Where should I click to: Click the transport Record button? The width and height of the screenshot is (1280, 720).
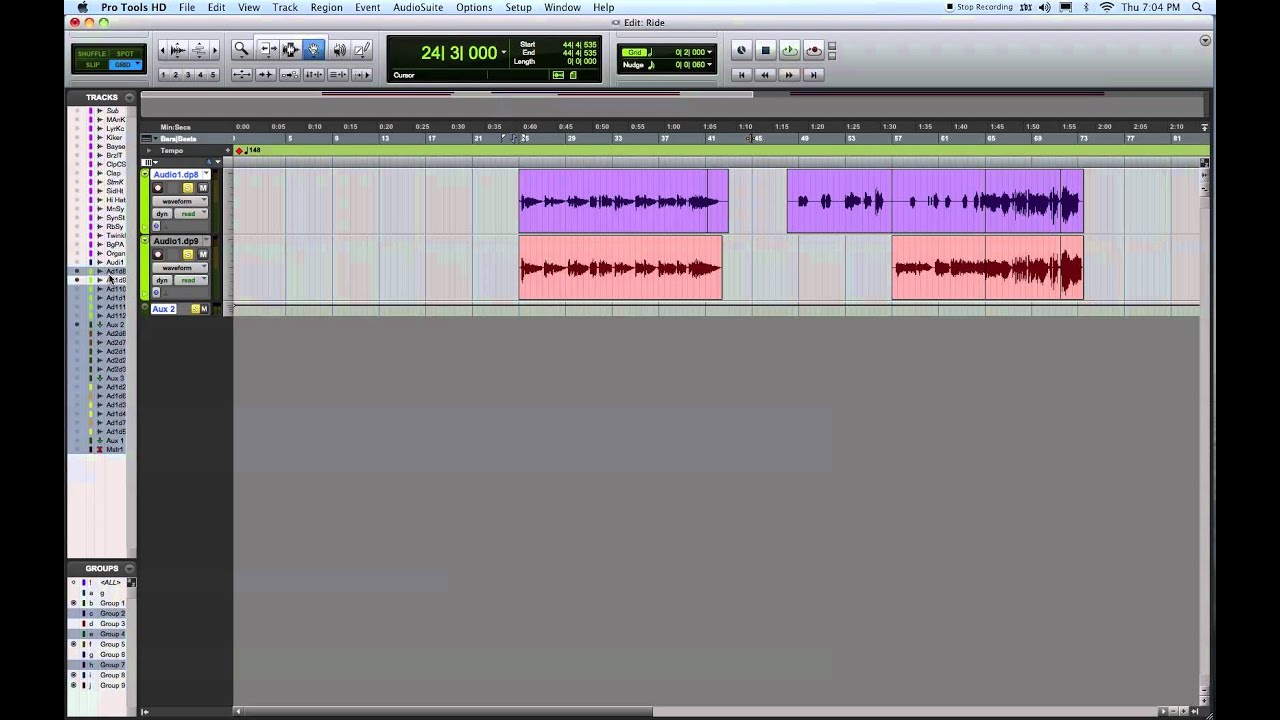click(814, 50)
